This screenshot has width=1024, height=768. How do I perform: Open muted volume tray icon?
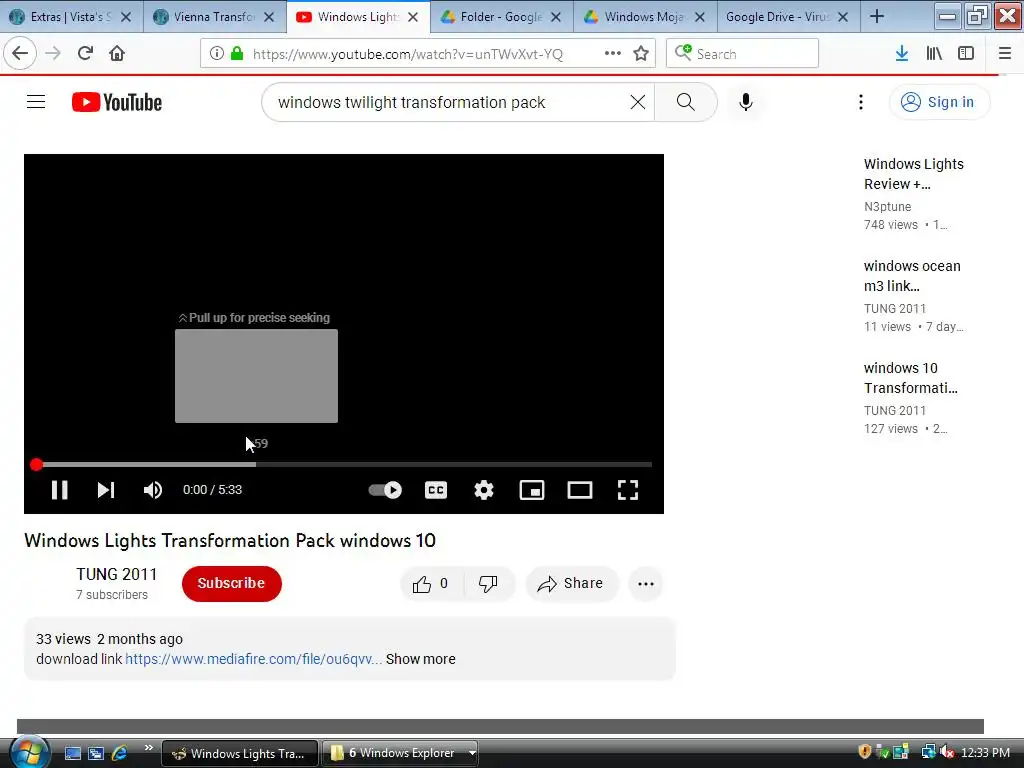point(947,752)
